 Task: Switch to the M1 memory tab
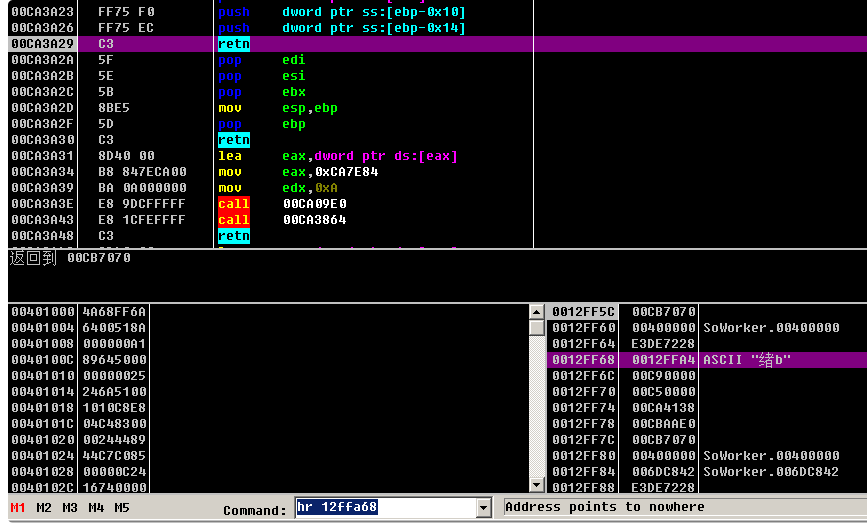coord(18,508)
